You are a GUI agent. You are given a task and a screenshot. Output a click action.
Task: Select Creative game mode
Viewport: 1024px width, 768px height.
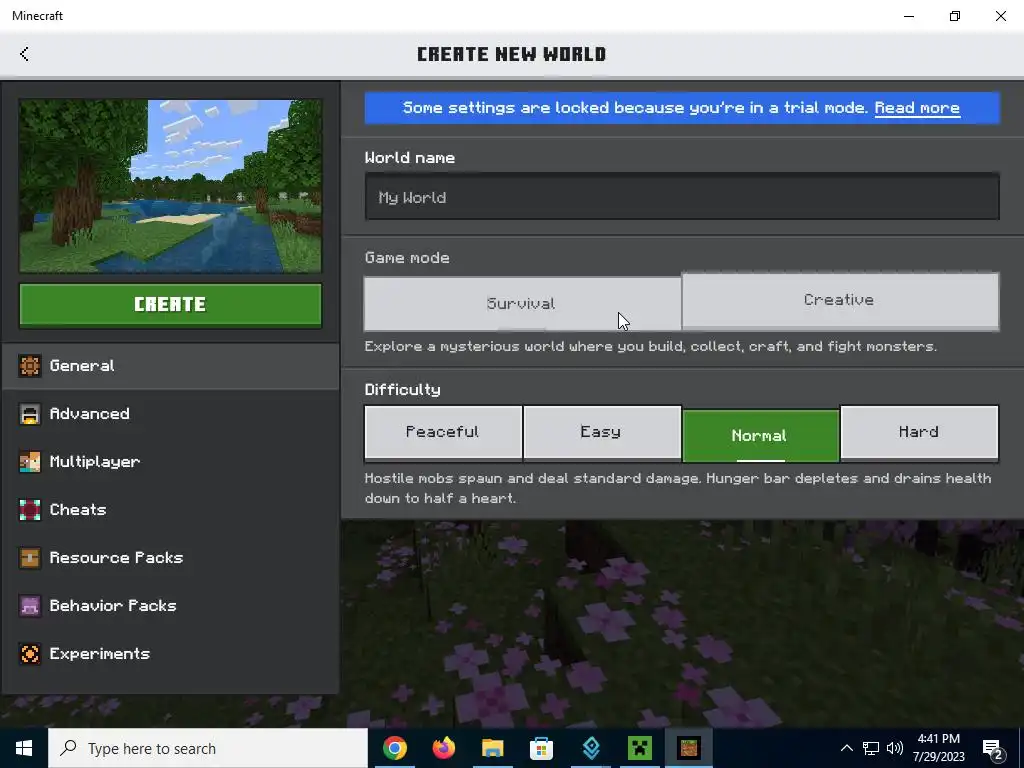click(840, 300)
